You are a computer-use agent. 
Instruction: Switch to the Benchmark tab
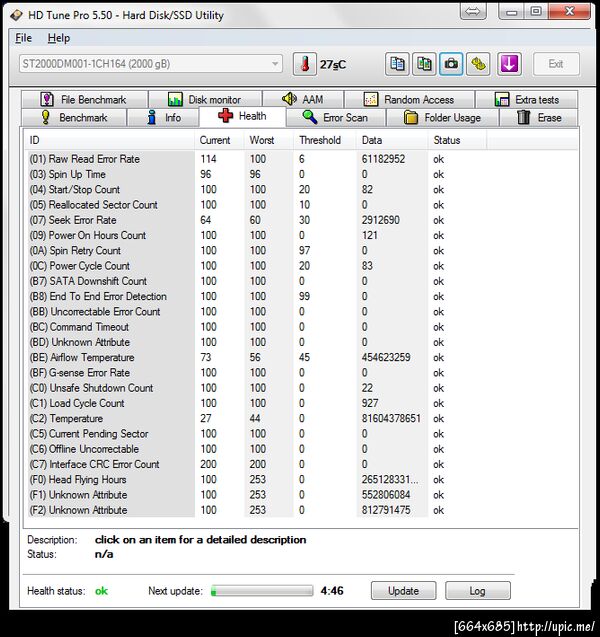74,117
